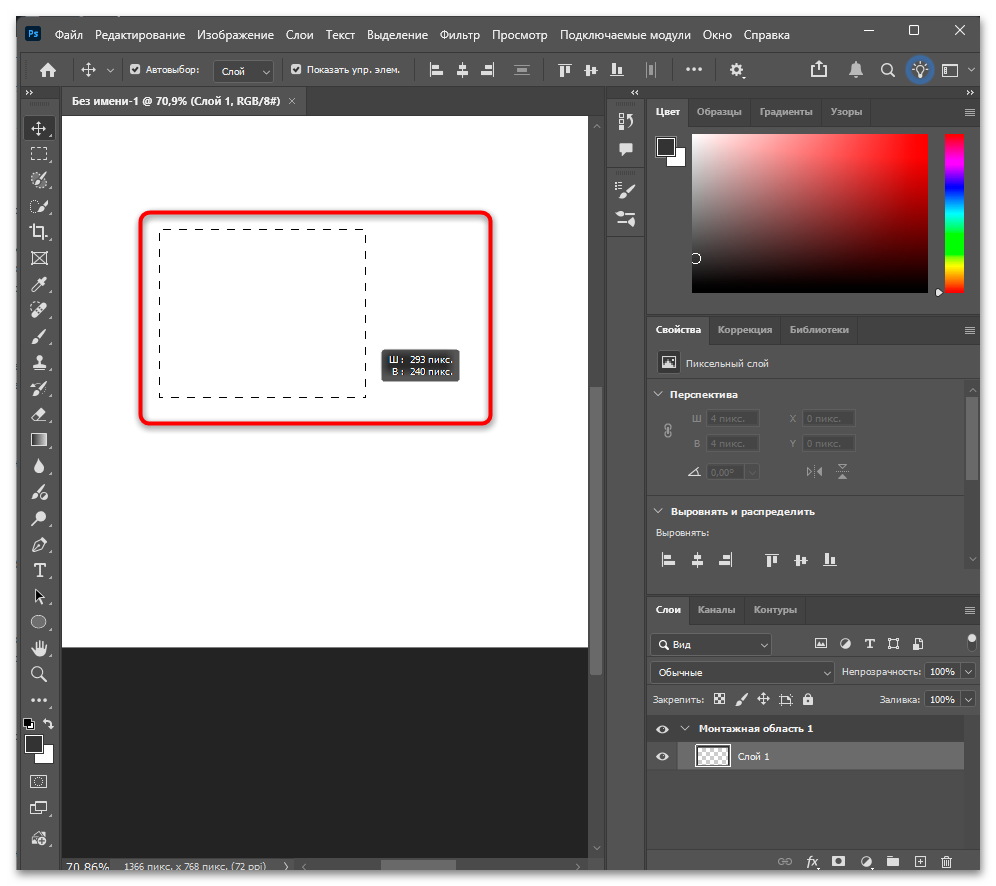
Task: Switch to the Градиенты tab
Action: (x=785, y=112)
